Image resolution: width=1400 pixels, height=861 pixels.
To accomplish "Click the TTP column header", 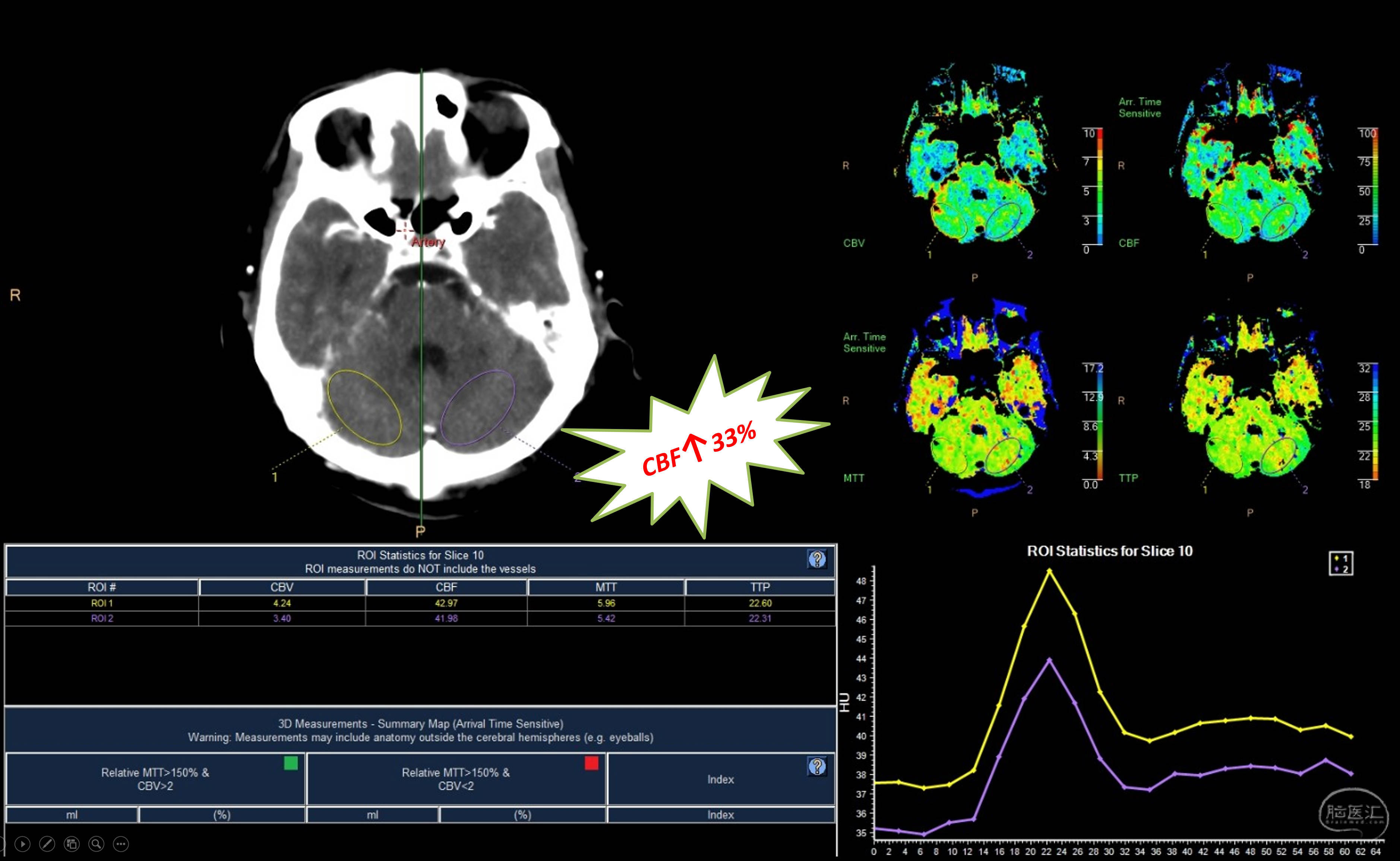I will point(760,587).
